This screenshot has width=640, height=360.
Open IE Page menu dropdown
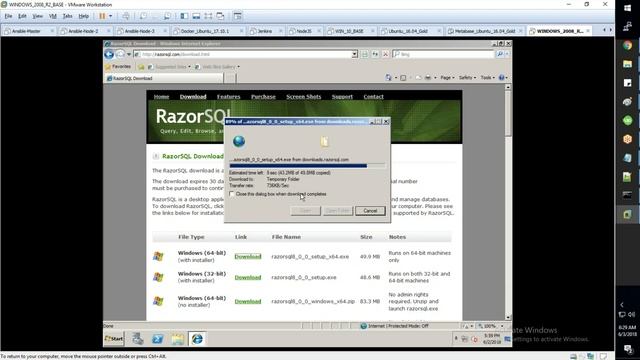tap(447, 78)
